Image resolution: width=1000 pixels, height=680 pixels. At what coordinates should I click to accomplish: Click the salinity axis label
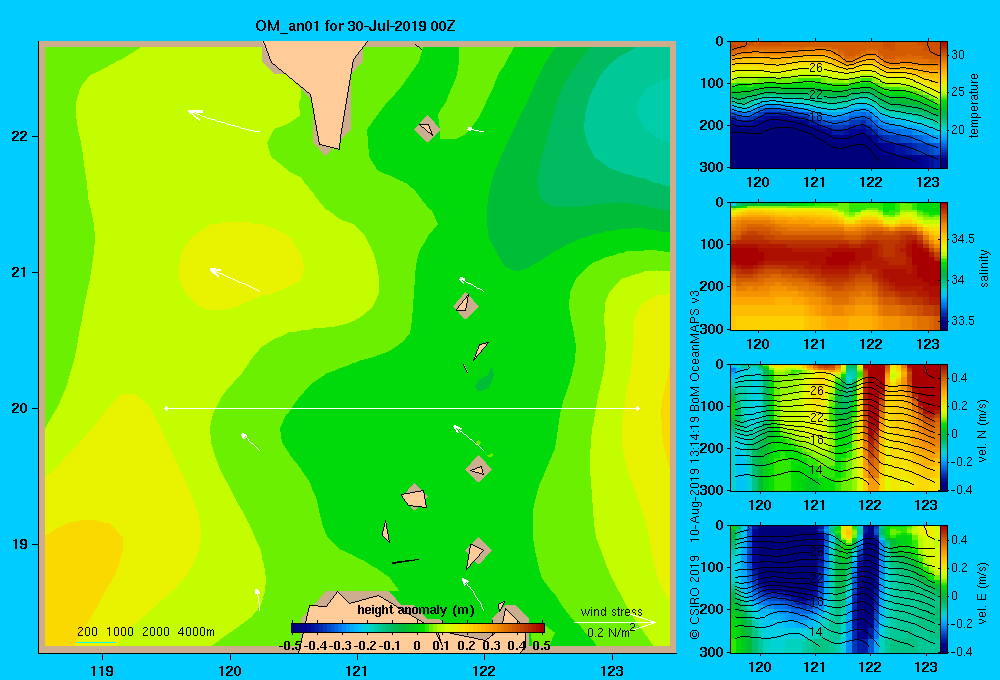(x=983, y=268)
